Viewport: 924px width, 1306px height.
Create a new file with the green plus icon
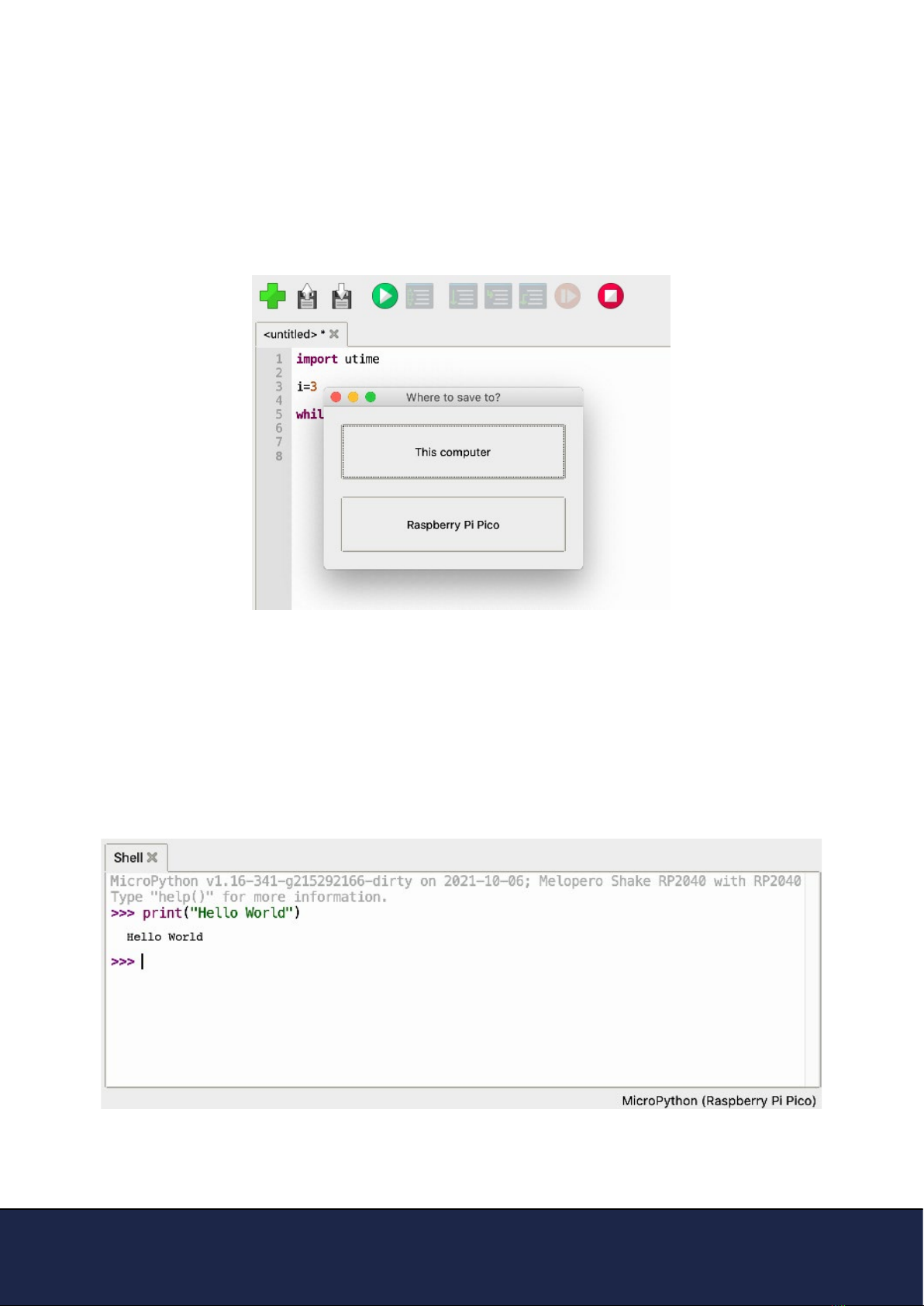click(x=272, y=296)
